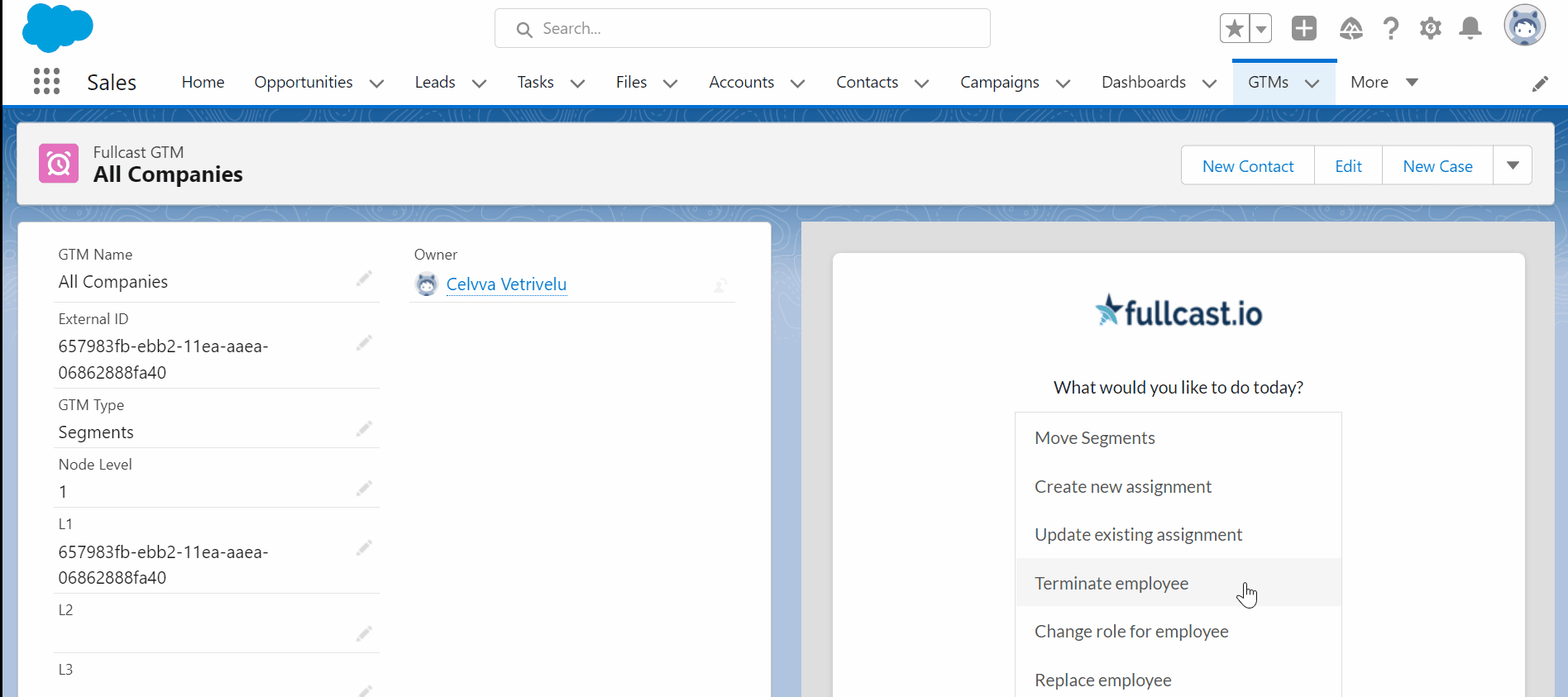Choose Create new assignment option
The width and height of the screenshot is (1568, 697).
[1178, 486]
